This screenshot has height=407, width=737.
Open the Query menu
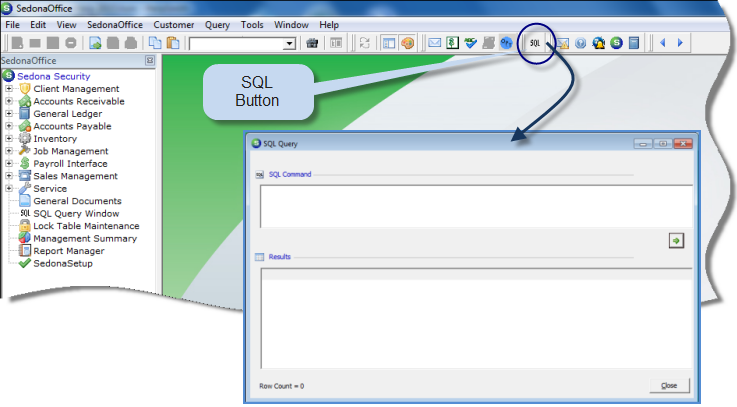[x=217, y=25]
